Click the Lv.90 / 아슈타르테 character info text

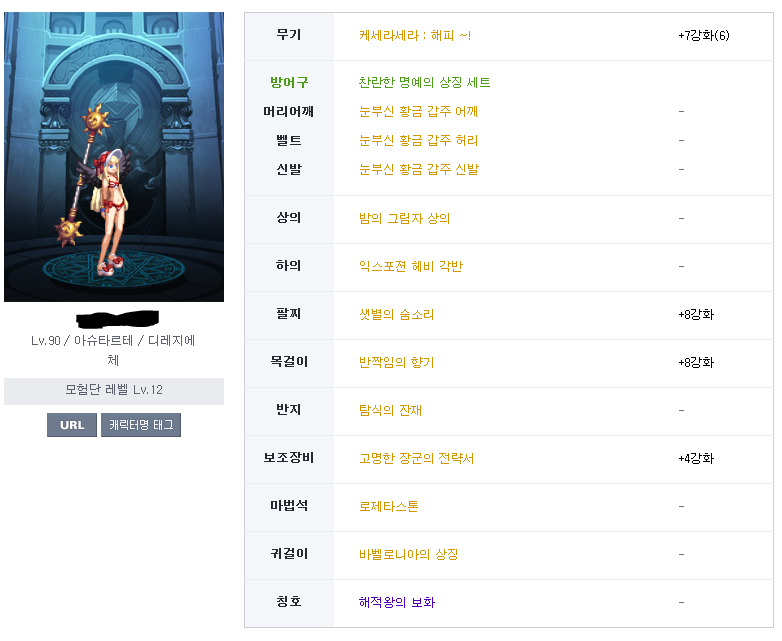pyautogui.click(x=113, y=350)
